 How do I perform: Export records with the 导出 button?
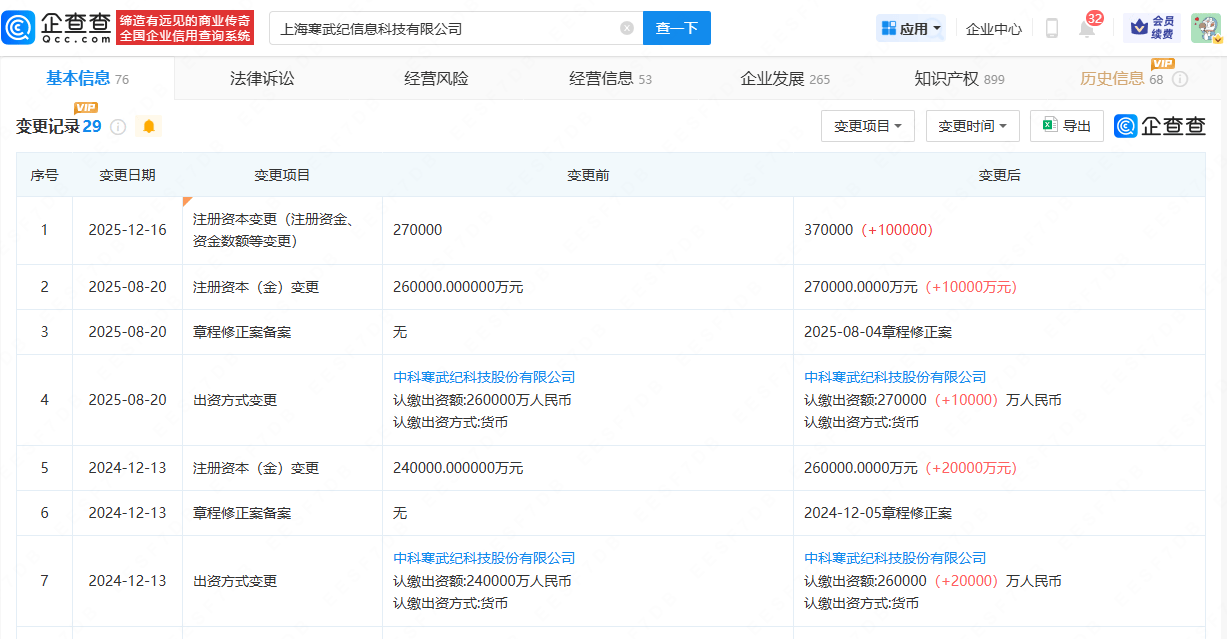coord(1066,126)
